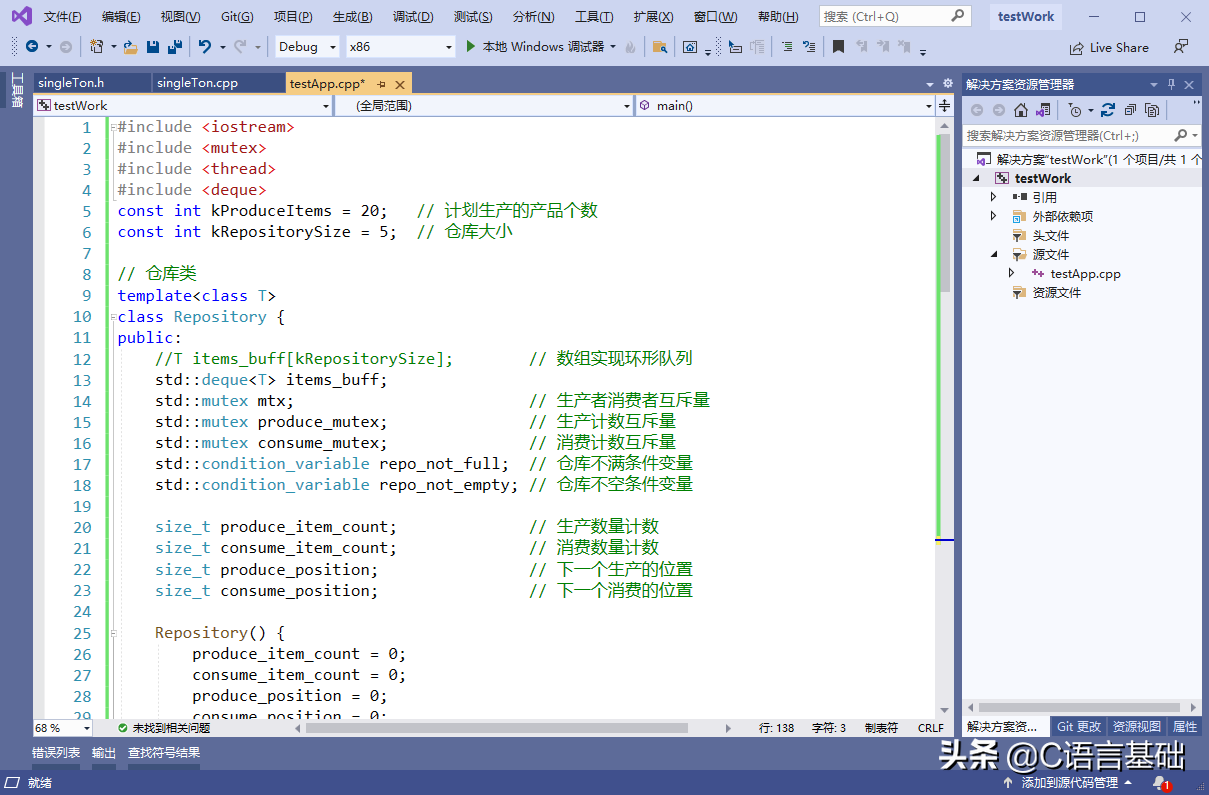Click the switch views icon in Solution Explorer
This screenshot has height=795, width=1209.
click(1043, 110)
